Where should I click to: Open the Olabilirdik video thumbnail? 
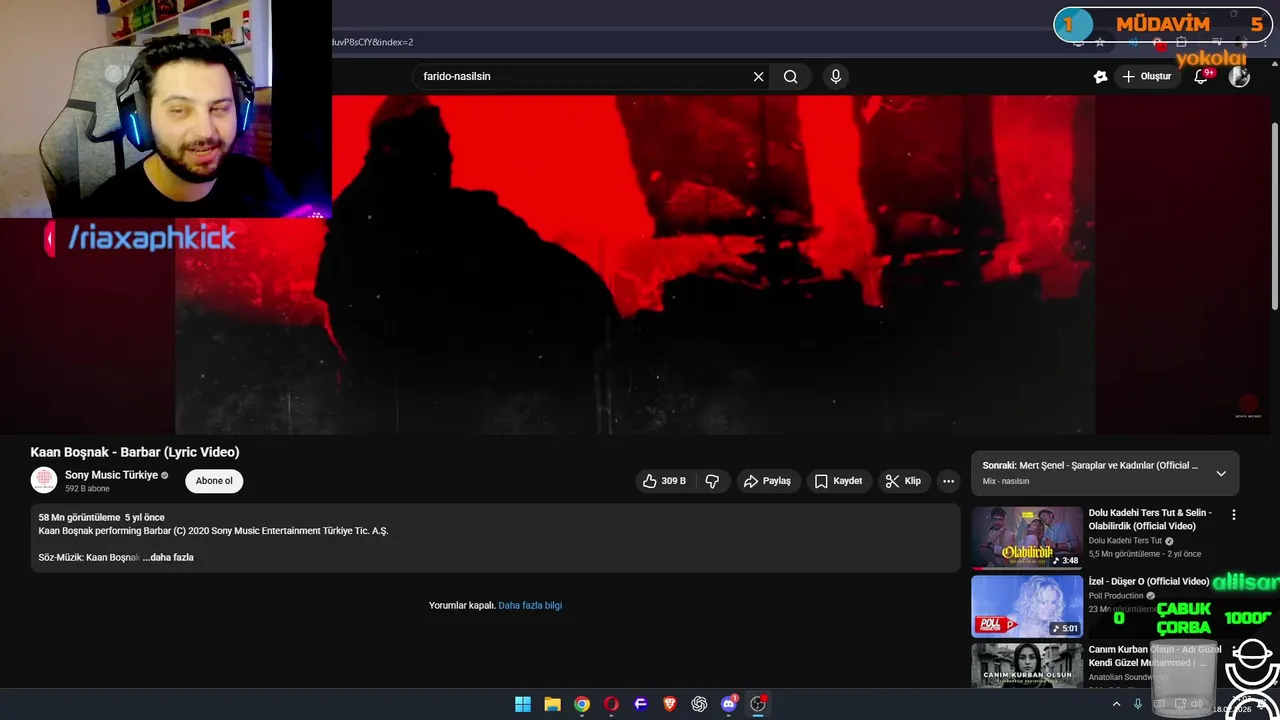click(x=1027, y=537)
